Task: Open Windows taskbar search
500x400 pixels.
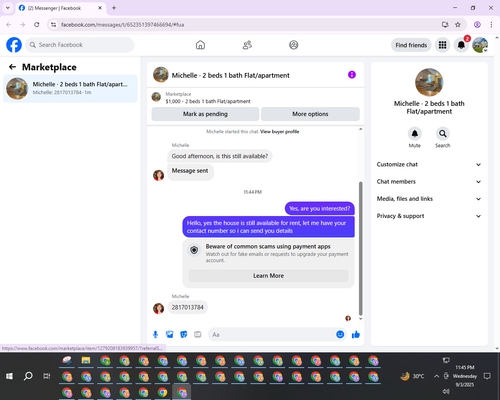Action: 28,376
